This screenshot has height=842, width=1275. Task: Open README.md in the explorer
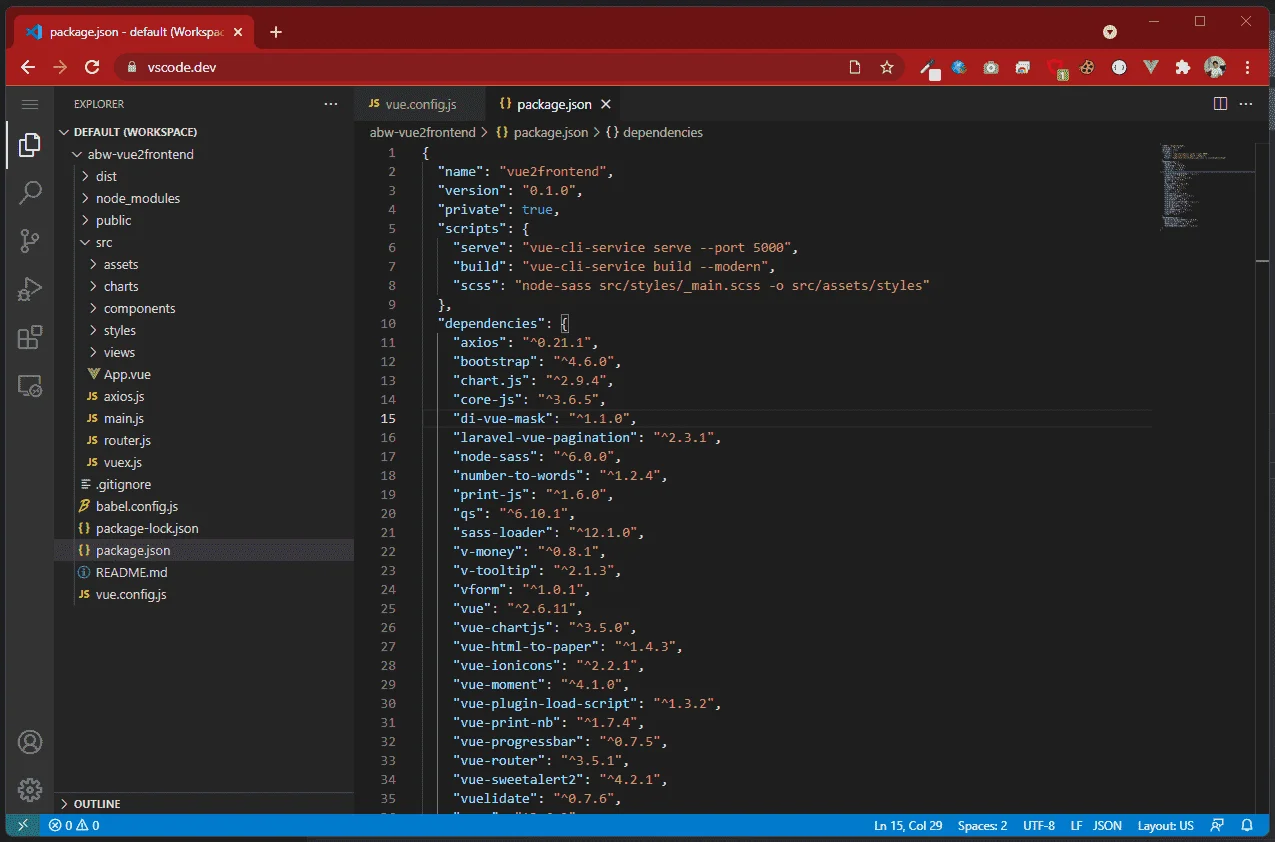coord(132,572)
